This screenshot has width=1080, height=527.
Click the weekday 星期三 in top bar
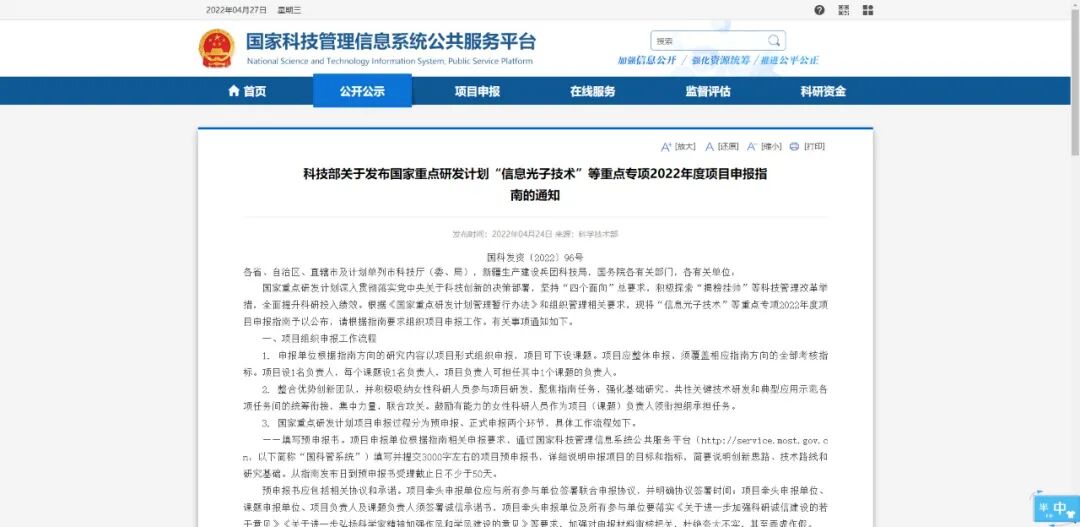click(x=289, y=10)
